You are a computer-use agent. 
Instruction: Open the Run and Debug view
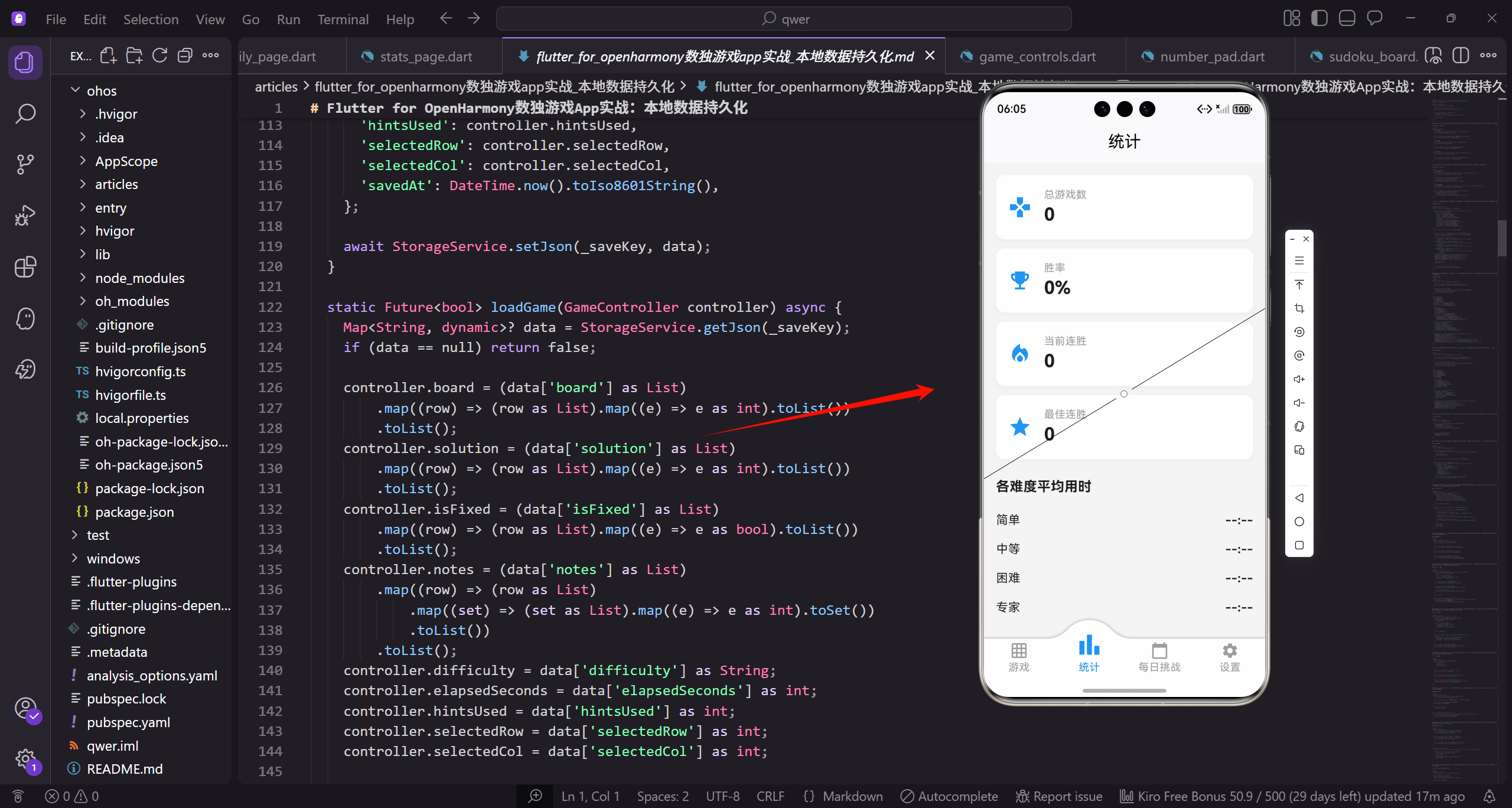pos(25,216)
